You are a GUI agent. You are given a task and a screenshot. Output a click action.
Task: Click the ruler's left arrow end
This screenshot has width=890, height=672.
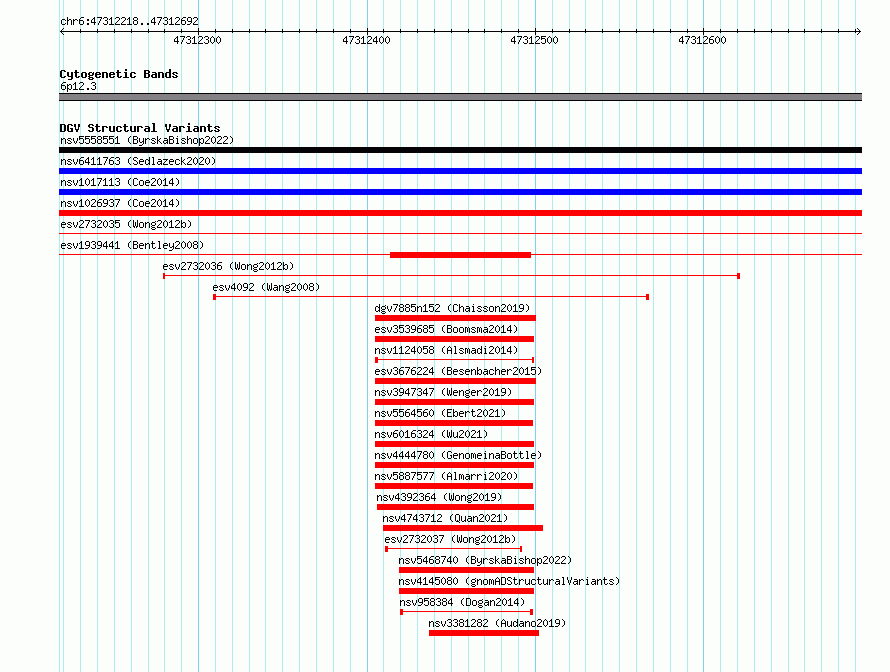tap(62, 32)
